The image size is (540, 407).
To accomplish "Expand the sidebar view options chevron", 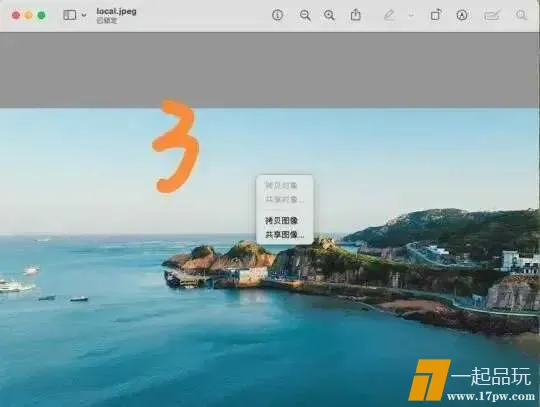I will pos(84,15).
